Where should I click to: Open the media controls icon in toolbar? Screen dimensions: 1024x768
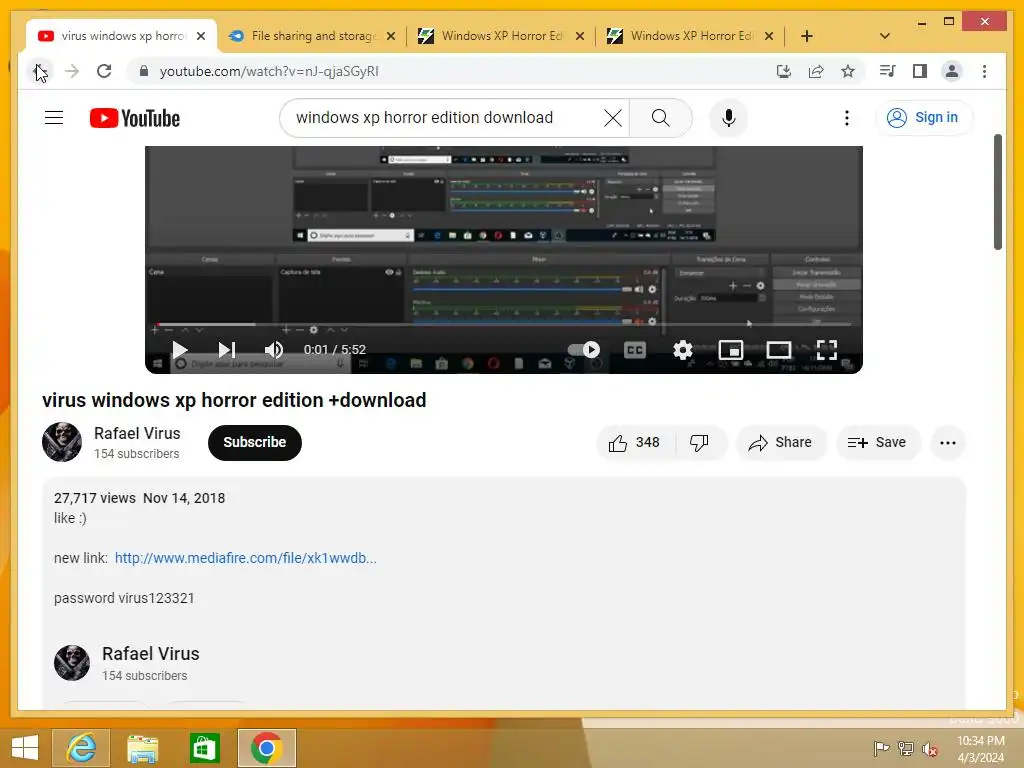click(888, 71)
